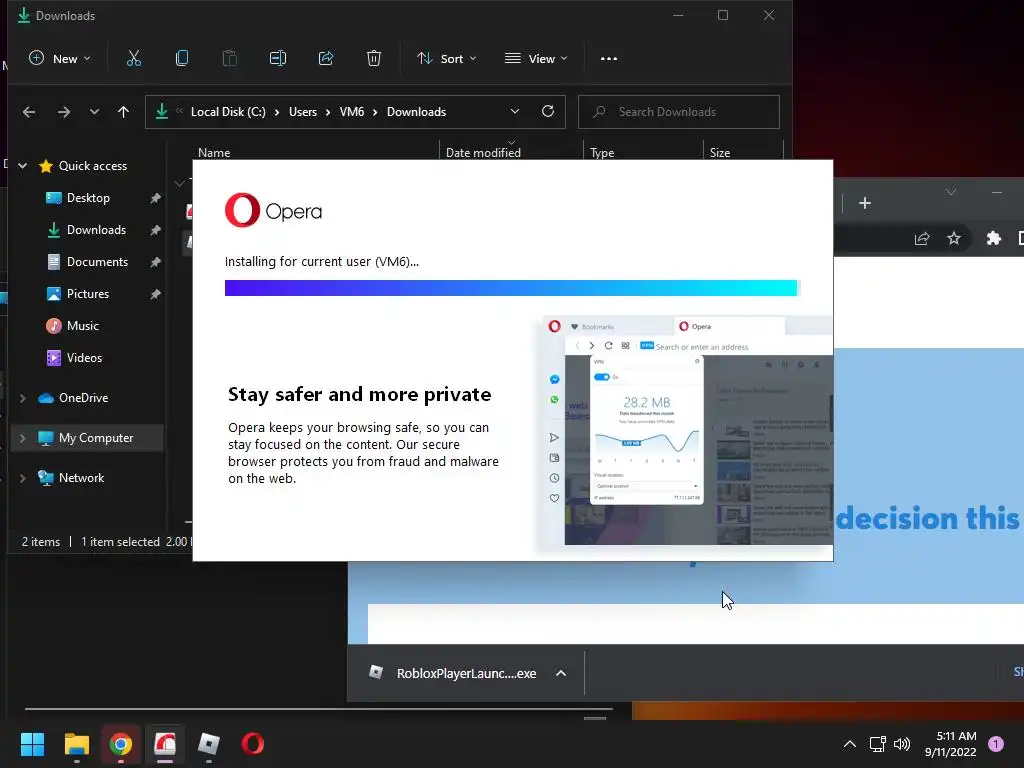Select Downloads in Quick access
The image size is (1024, 768).
96,230
